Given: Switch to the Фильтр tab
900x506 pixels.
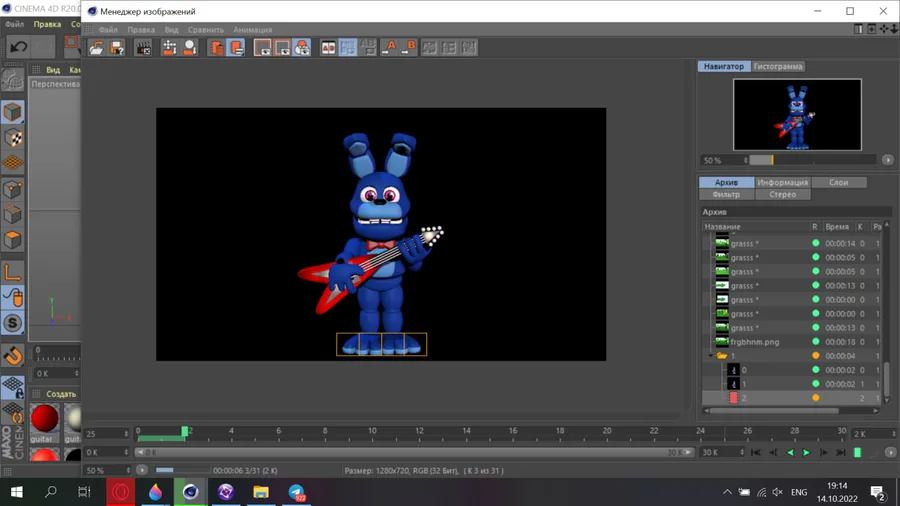Looking at the screenshot, I should point(726,194).
